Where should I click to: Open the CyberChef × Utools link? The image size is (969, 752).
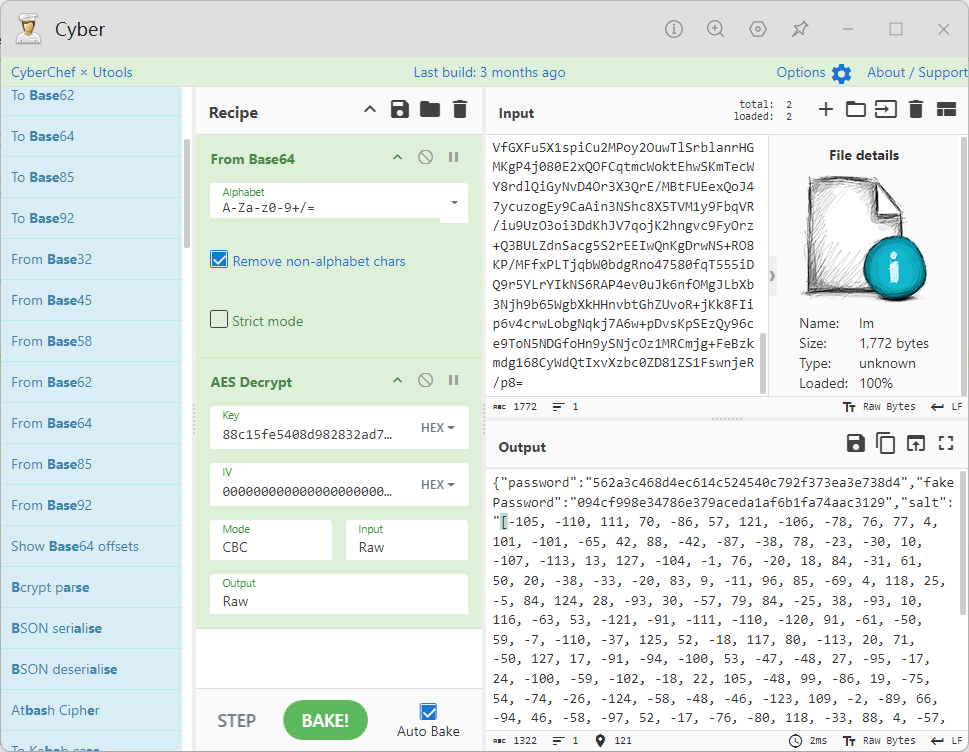(72, 72)
